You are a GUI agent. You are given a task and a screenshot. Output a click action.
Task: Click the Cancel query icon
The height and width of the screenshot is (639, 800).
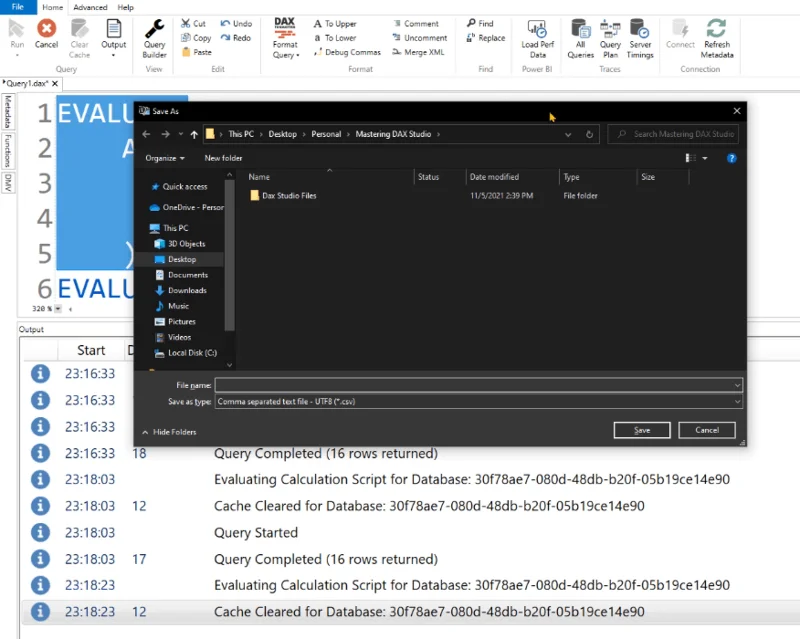pos(46,28)
